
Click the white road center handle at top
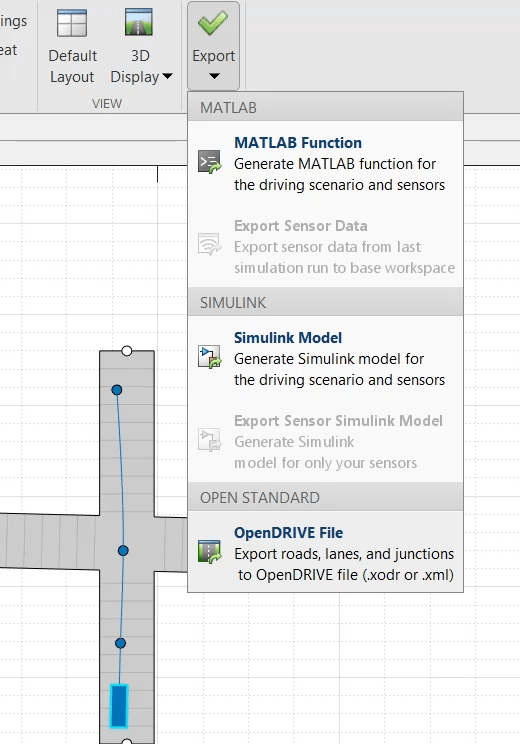[127, 351]
